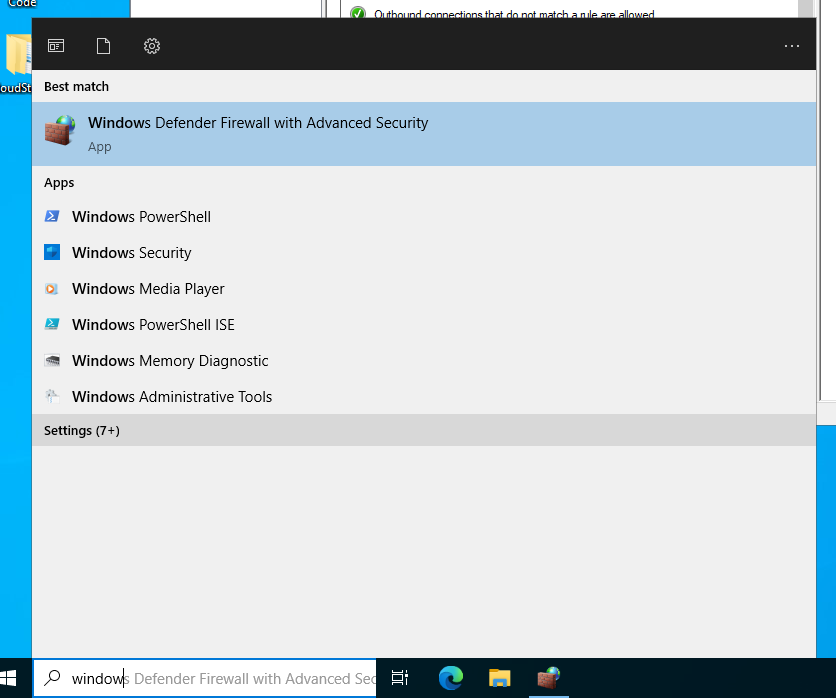Select the desktop folder icon
Image resolution: width=836 pixels, height=698 pixels.
tap(18, 54)
